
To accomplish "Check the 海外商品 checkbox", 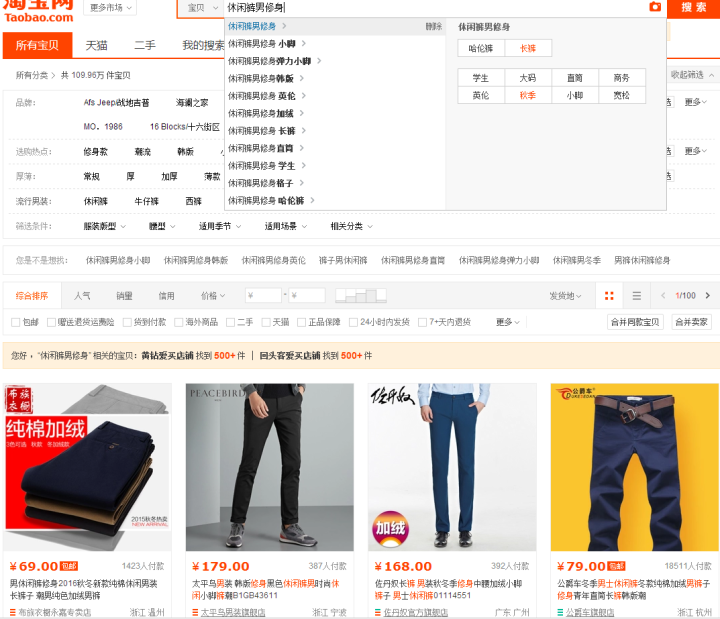I will 179,322.
